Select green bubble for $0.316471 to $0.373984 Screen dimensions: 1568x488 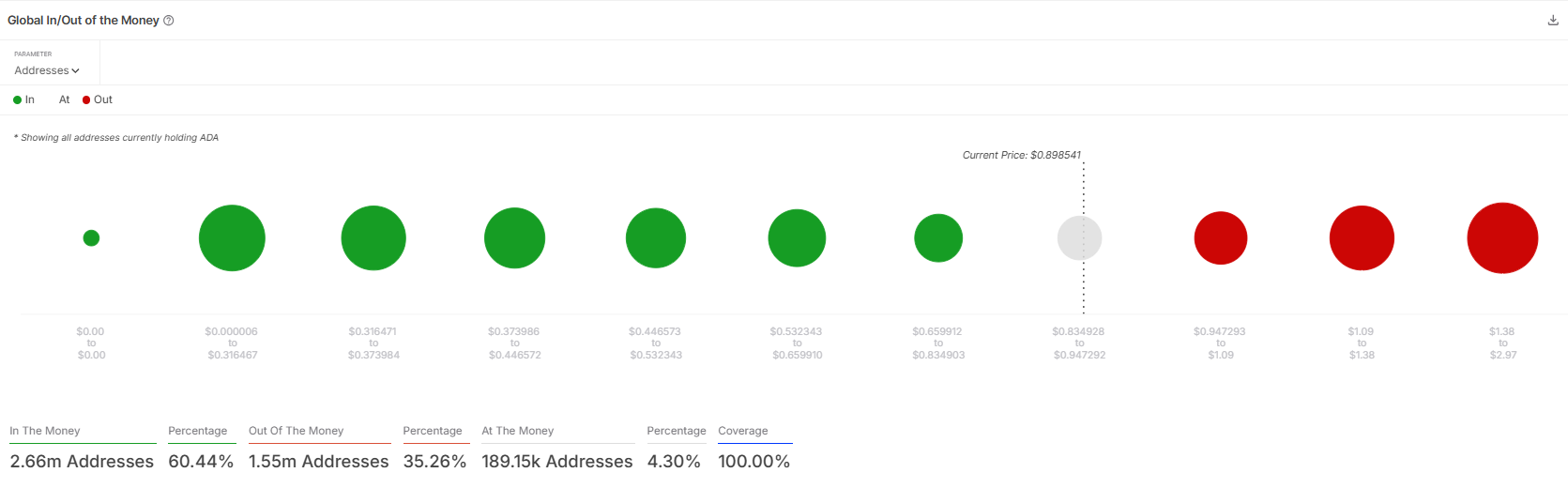click(373, 238)
